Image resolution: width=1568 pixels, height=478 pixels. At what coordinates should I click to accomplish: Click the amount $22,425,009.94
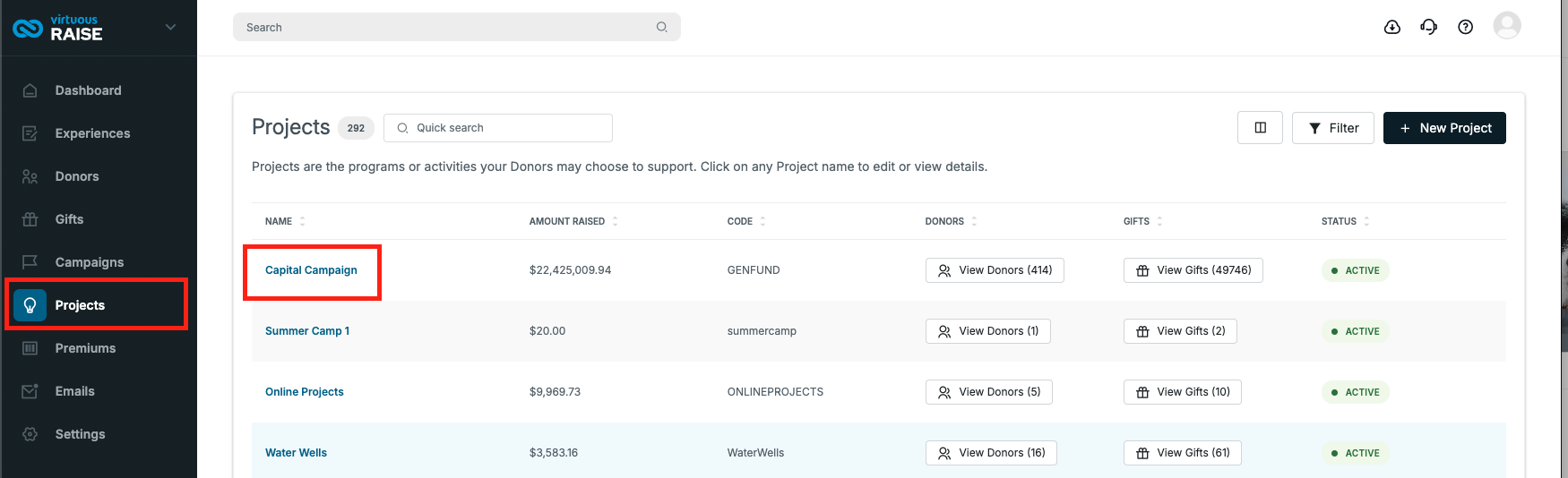570,270
